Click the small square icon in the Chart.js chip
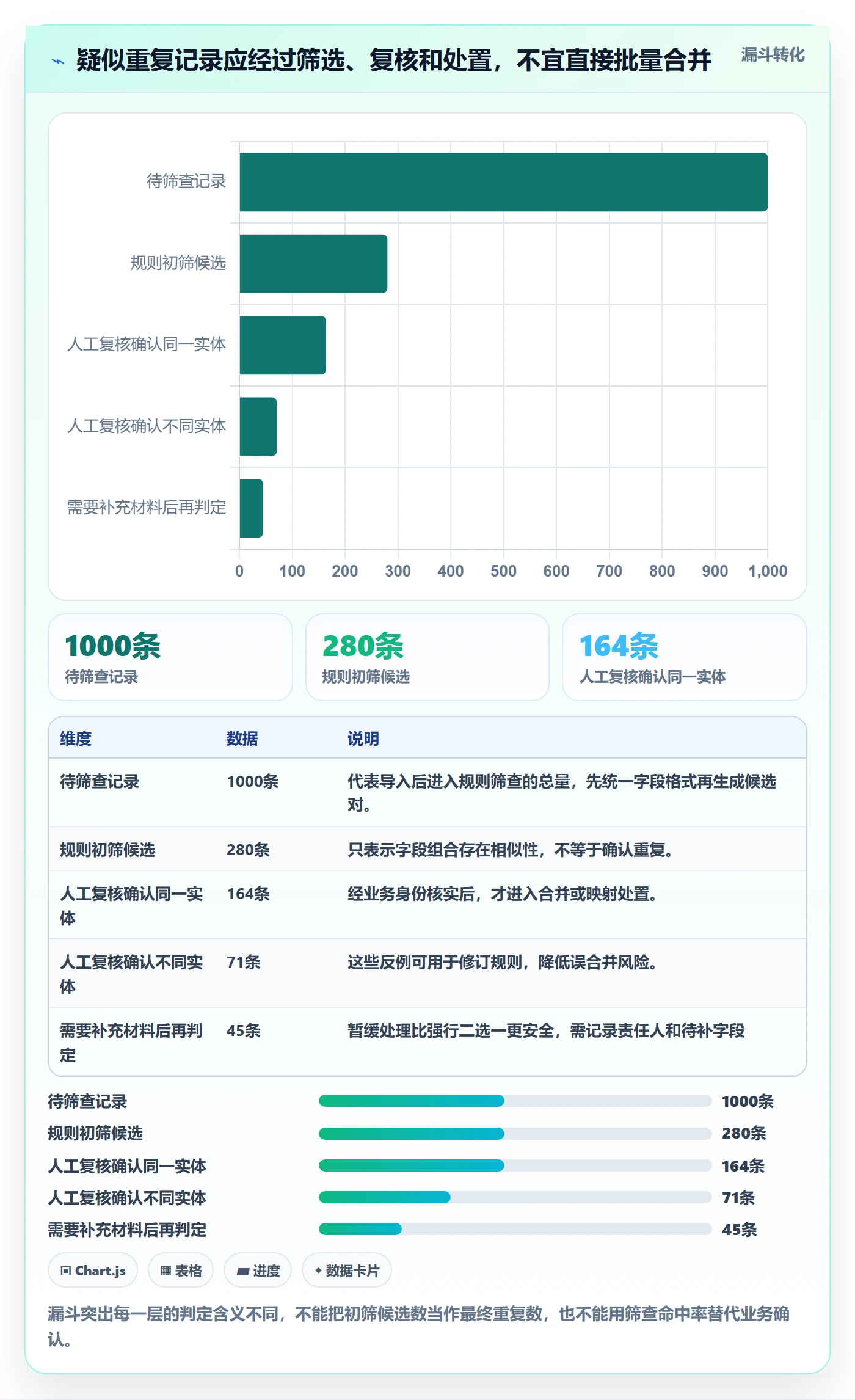This screenshot has height=1400, width=855. tap(66, 1271)
